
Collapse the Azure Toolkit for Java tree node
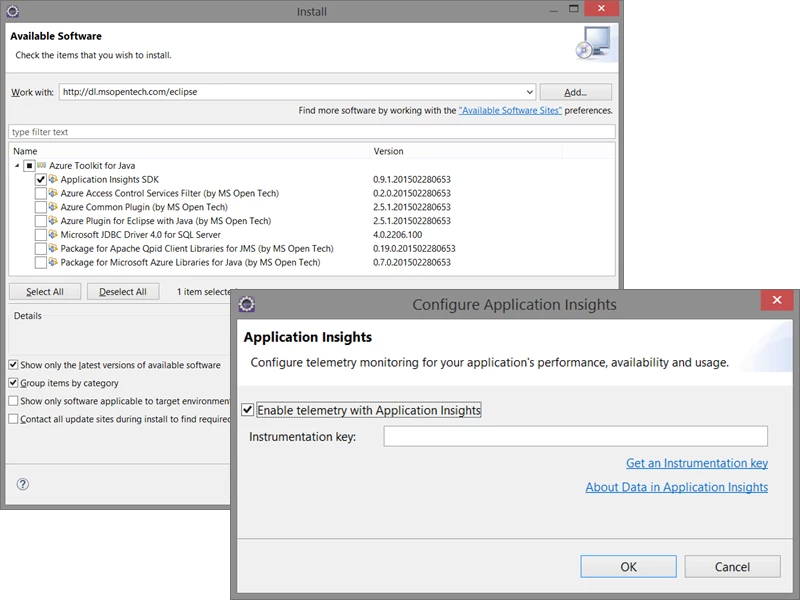tap(17, 165)
